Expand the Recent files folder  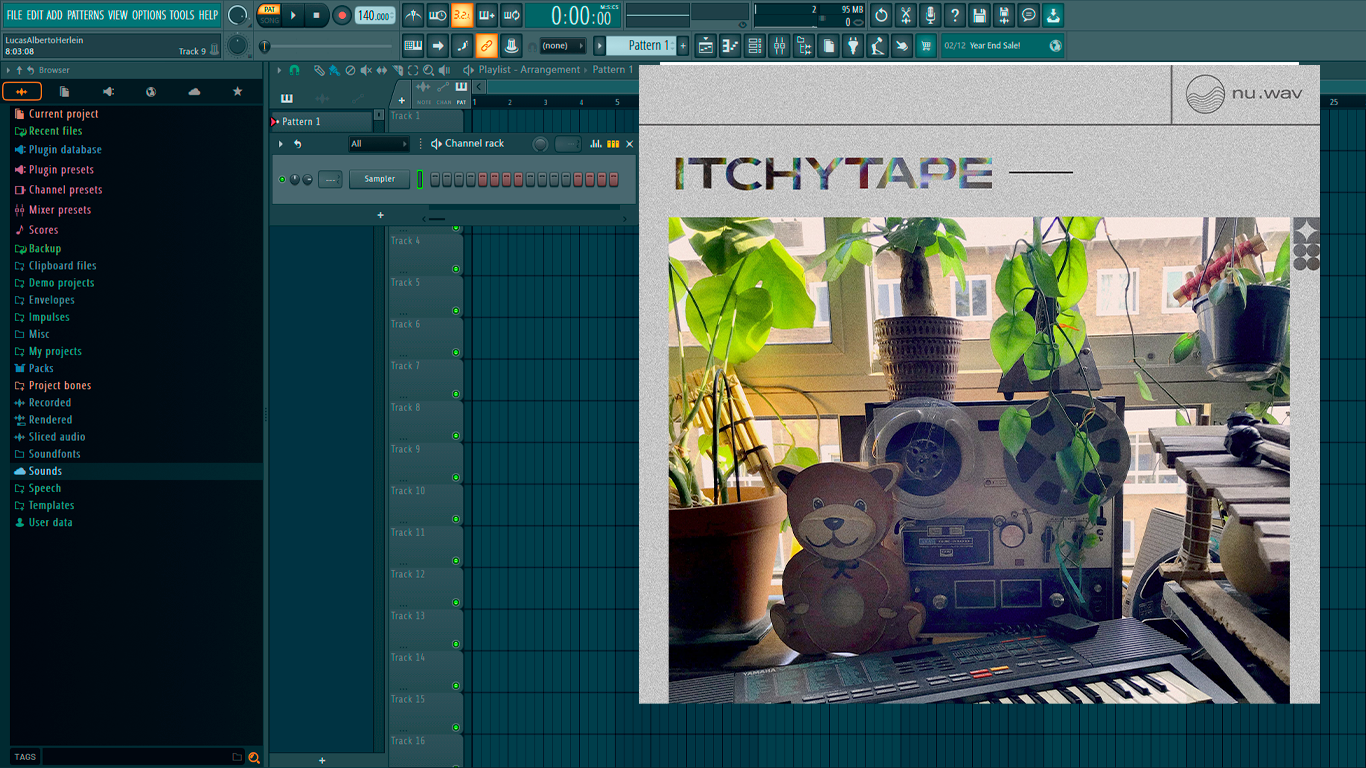coord(55,131)
